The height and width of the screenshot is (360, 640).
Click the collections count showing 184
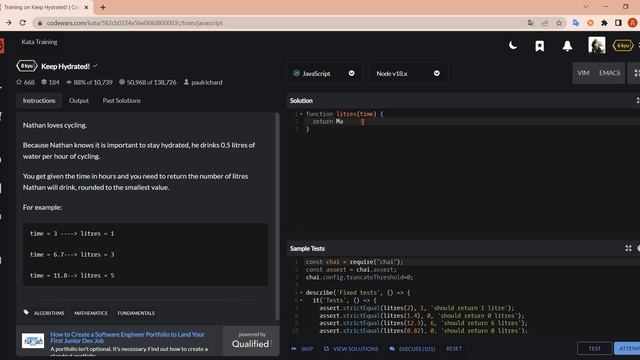(x=50, y=82)
